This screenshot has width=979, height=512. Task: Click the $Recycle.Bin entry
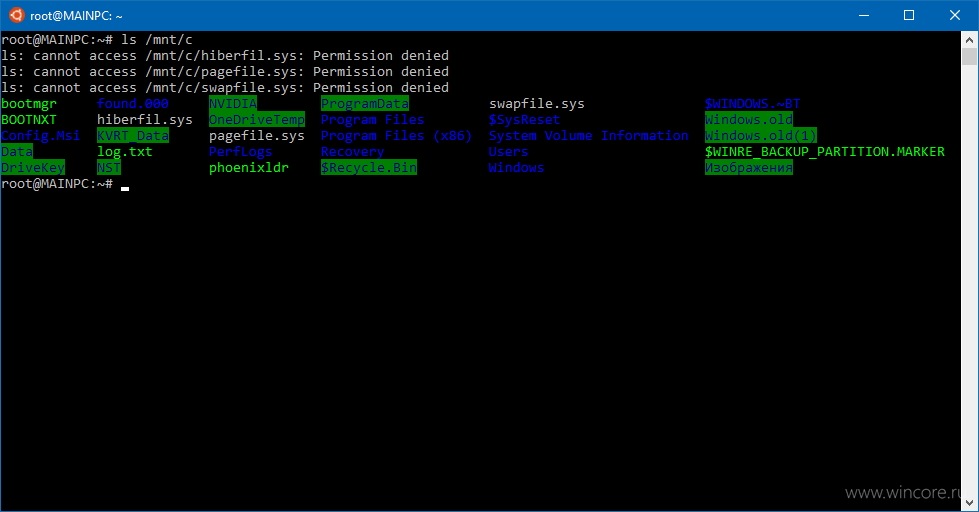click(x=368, y=167)
